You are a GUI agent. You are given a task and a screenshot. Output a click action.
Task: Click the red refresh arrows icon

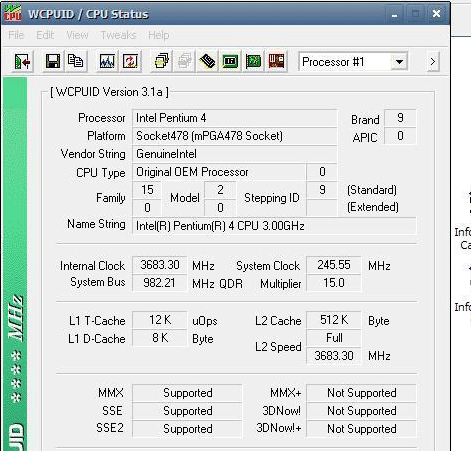click(x=130, y=61)
